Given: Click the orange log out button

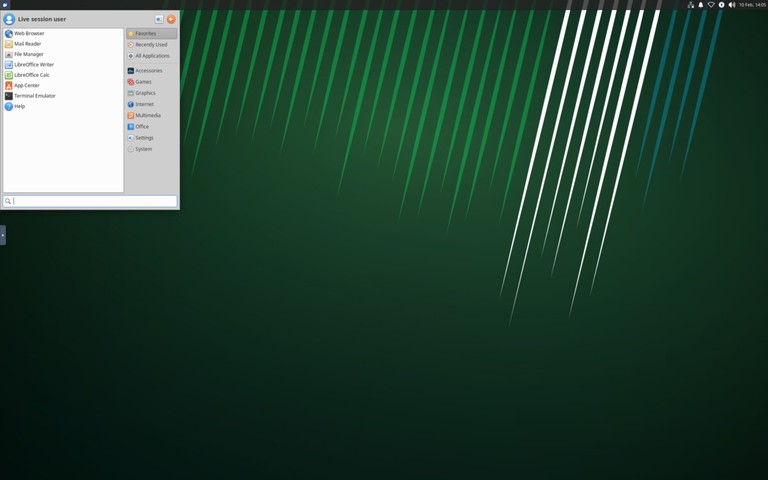Looking at the screenshot, I should pyautogui.click(x=171, y=19).
